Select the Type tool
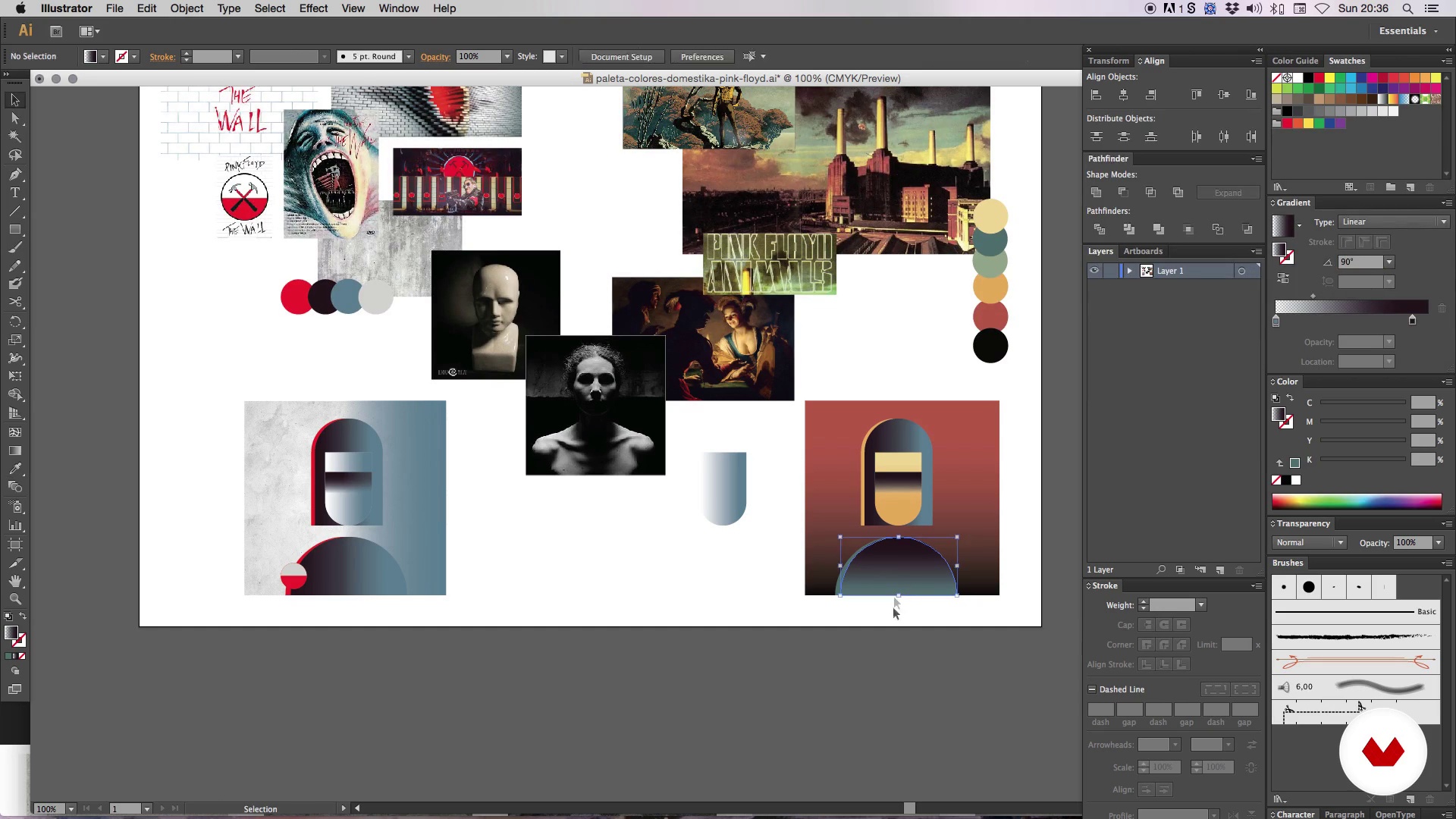The image size is (1456, 819). point(15,193)
